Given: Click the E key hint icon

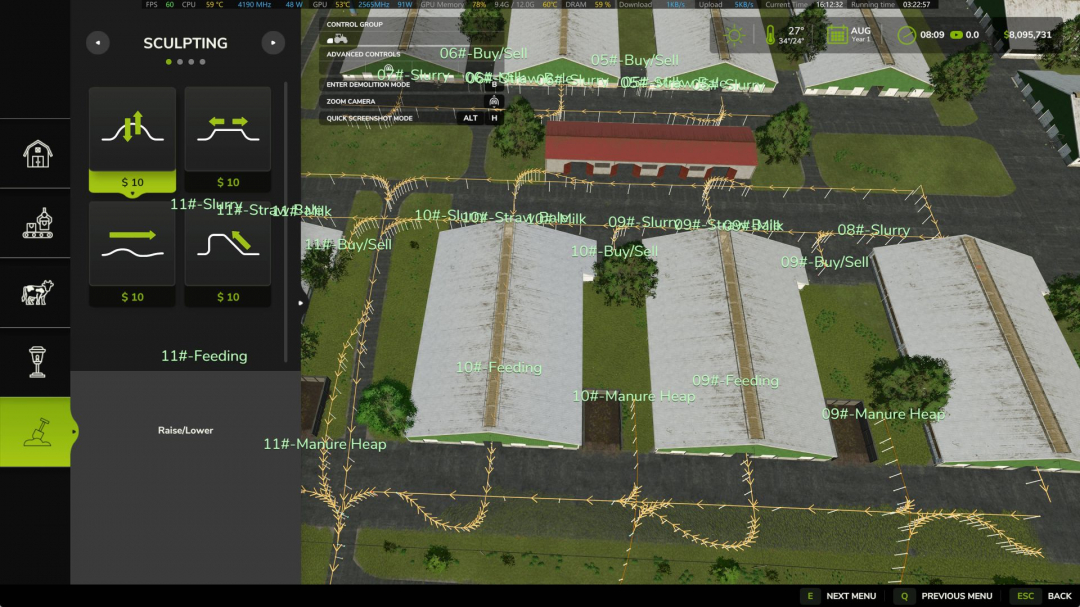Looking at the screenshot, I should pyautogui.click(x=810, y=596).
